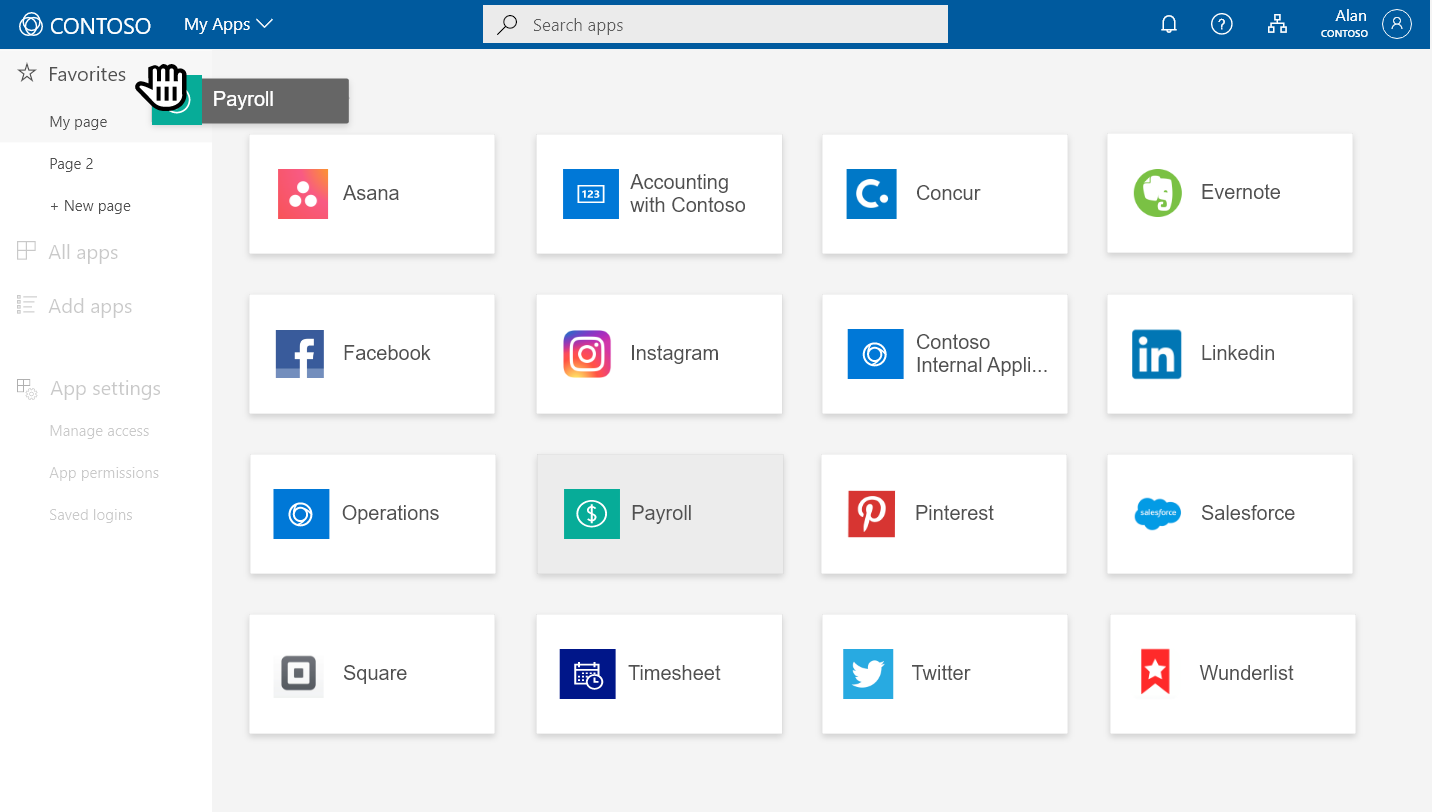Open the Twitter label text

(941, 674)
